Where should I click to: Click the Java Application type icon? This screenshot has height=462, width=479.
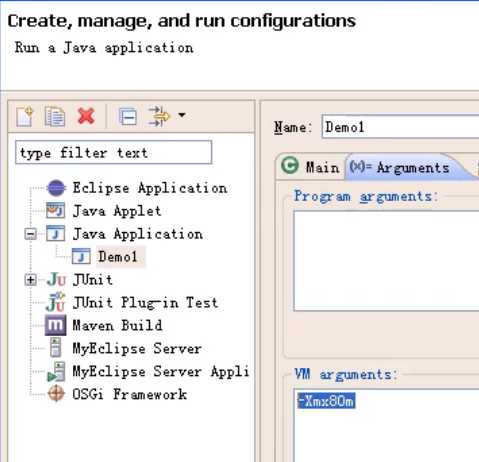tap(56, 233)
